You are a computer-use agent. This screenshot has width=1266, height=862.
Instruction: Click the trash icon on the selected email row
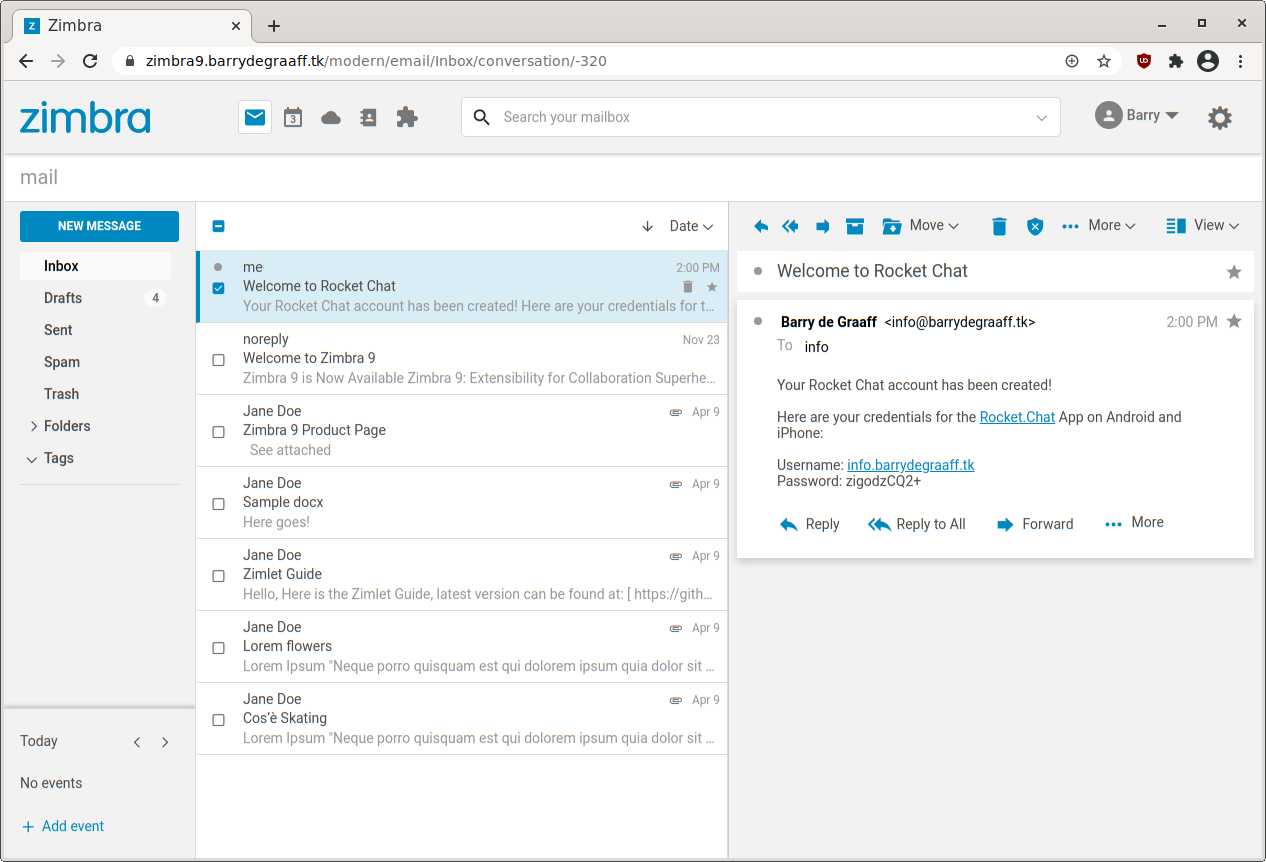pos(687,287)
